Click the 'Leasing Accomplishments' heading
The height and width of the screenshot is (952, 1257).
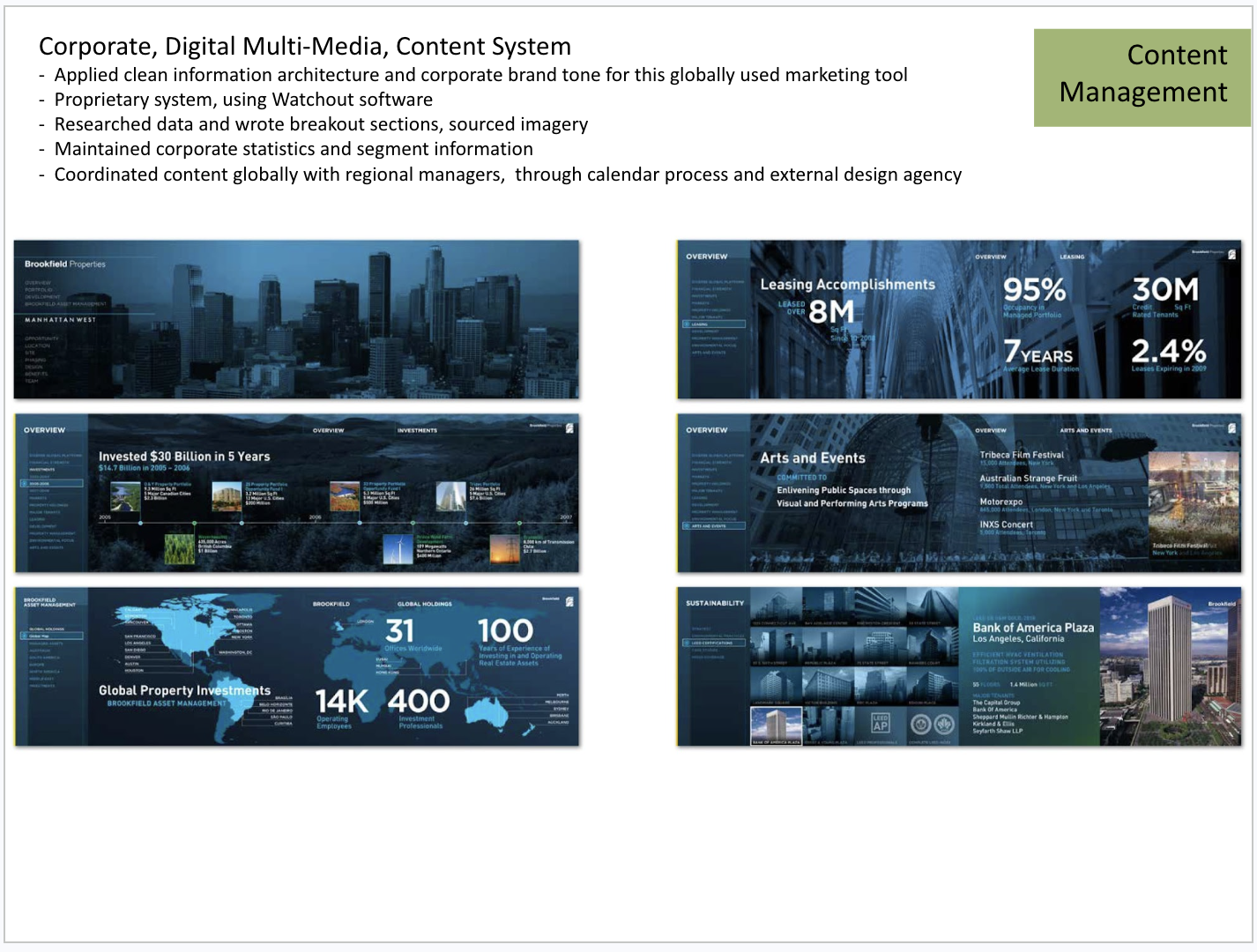(x=847, y=285)
